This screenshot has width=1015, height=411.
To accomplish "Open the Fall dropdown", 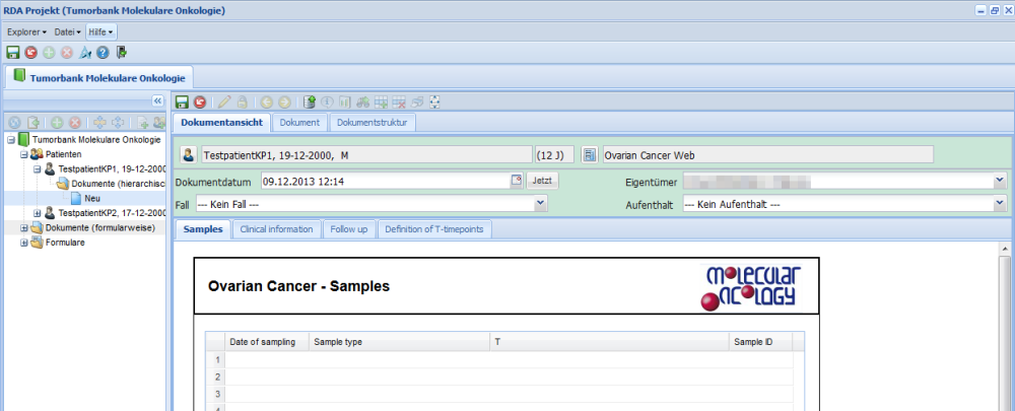I will [541, 204].
